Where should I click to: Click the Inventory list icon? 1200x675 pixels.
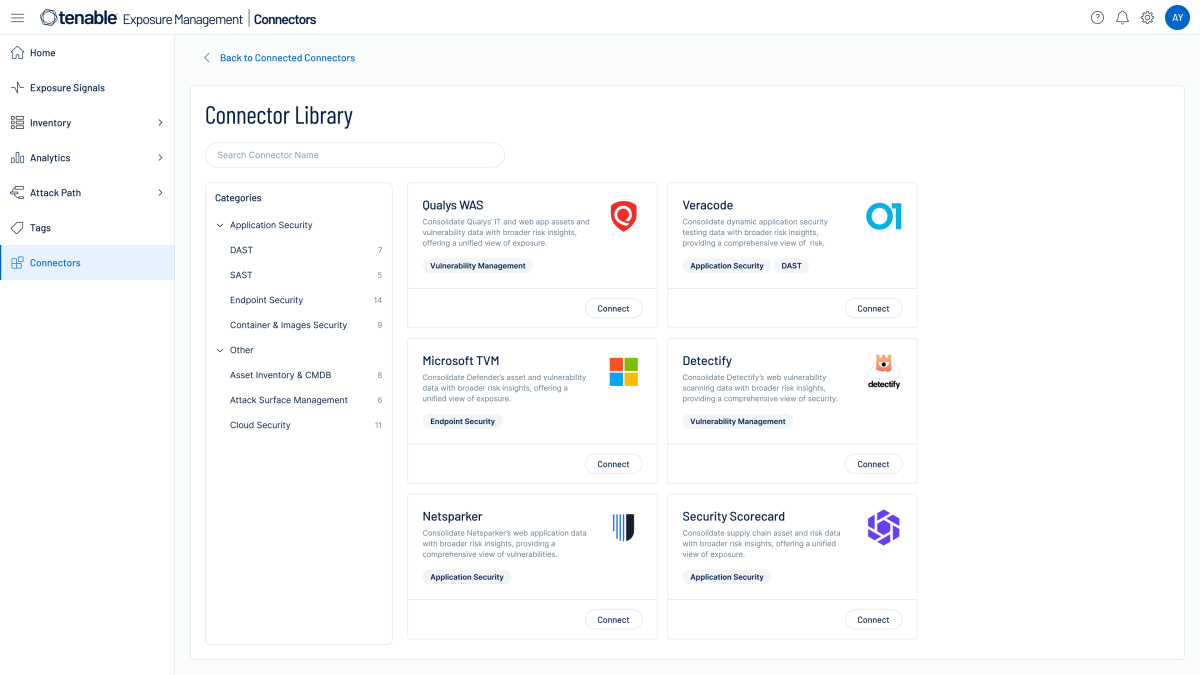click(17, 123)
